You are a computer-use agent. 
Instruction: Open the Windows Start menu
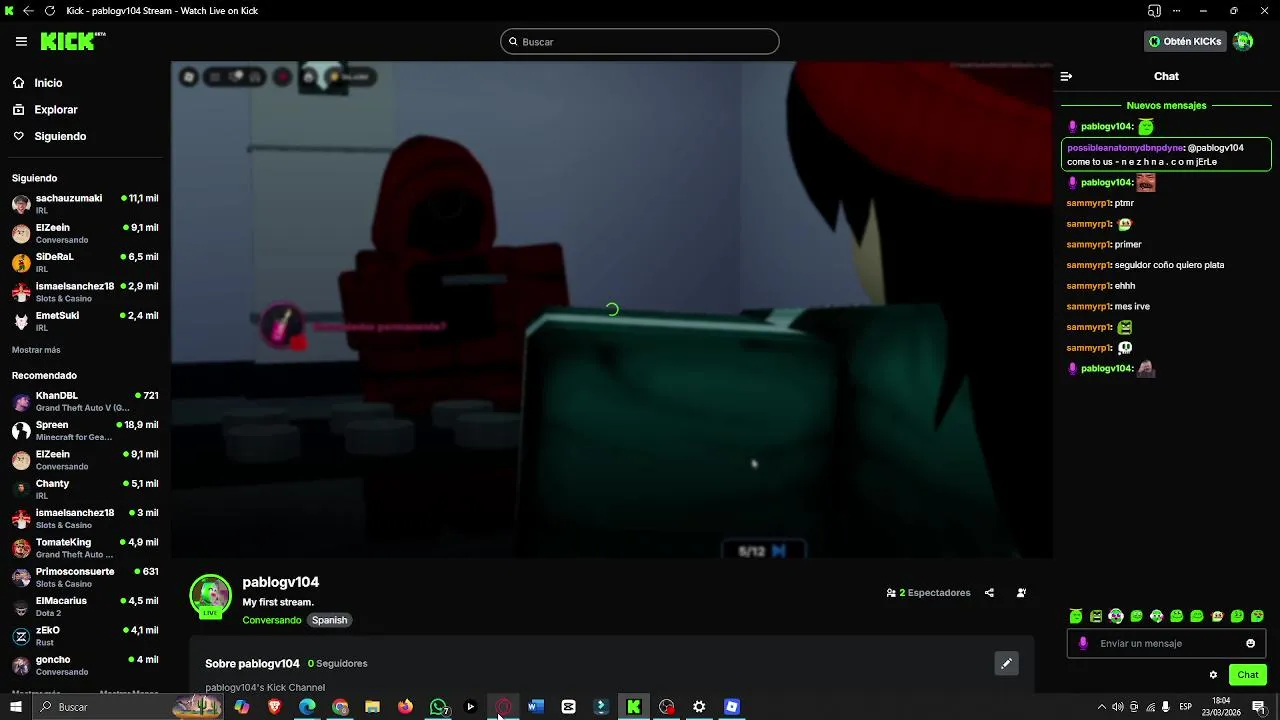point(16,707)
